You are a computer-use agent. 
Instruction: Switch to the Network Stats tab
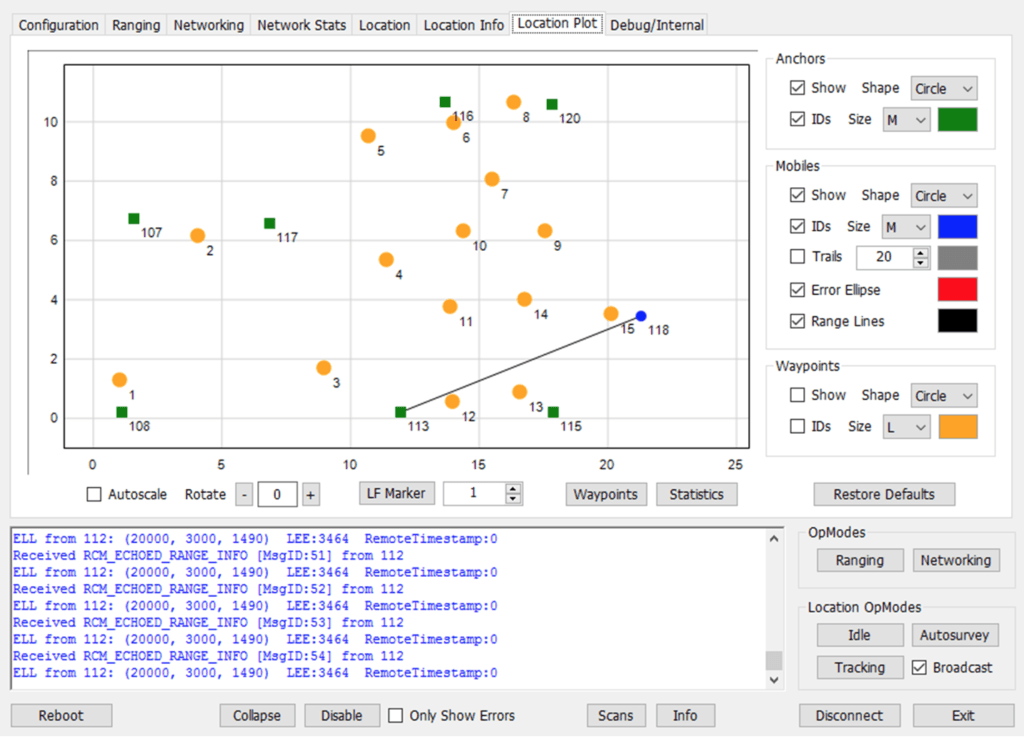tap(301, 25)
